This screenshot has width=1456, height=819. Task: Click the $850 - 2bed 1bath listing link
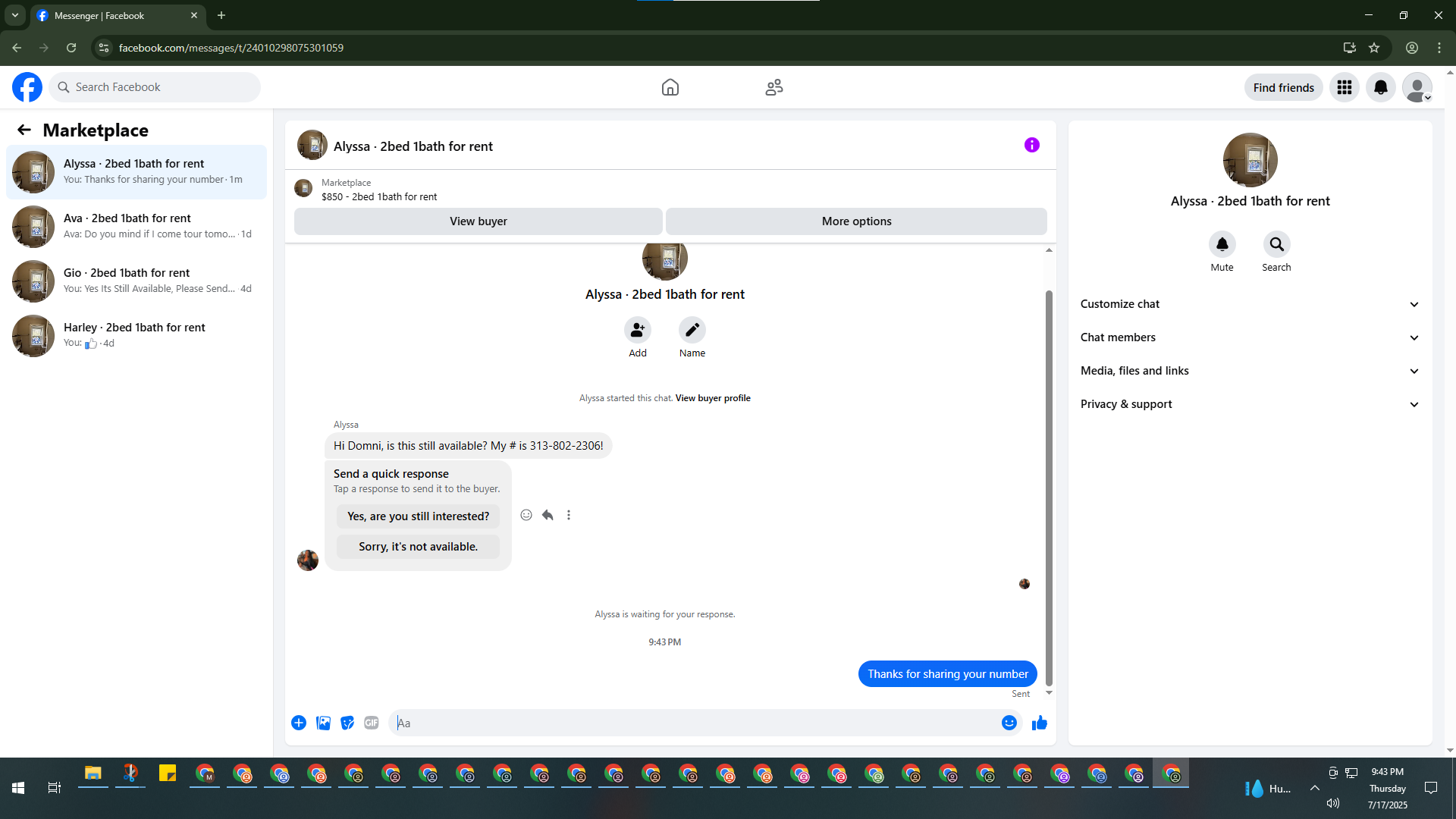point(379,196)
